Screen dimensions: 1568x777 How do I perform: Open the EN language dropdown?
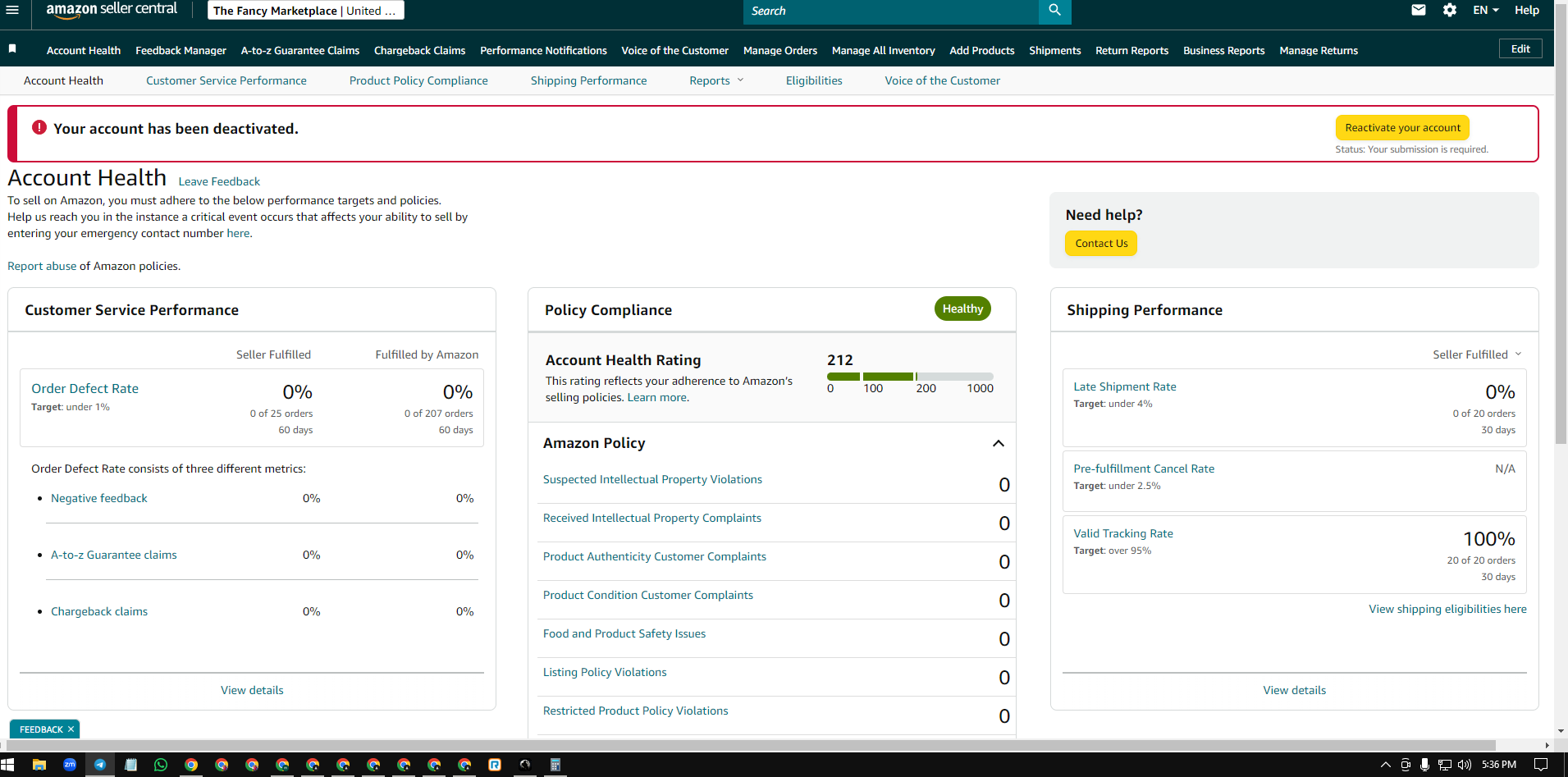(1486, 10)
